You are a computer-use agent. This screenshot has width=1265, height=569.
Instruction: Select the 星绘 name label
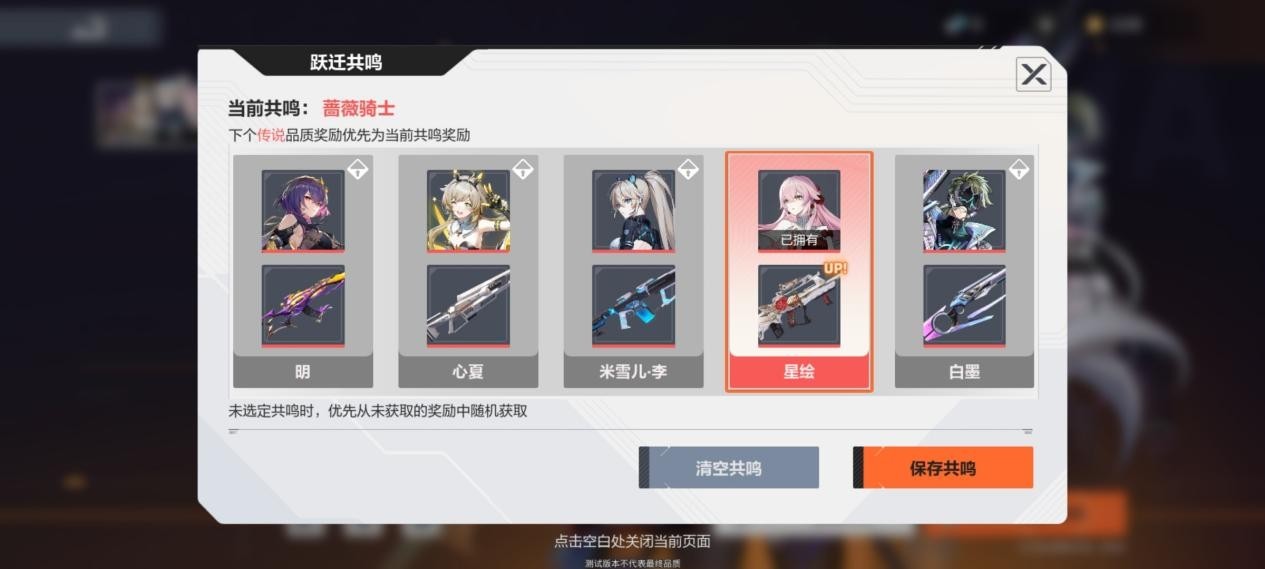(x=799, y=372)
